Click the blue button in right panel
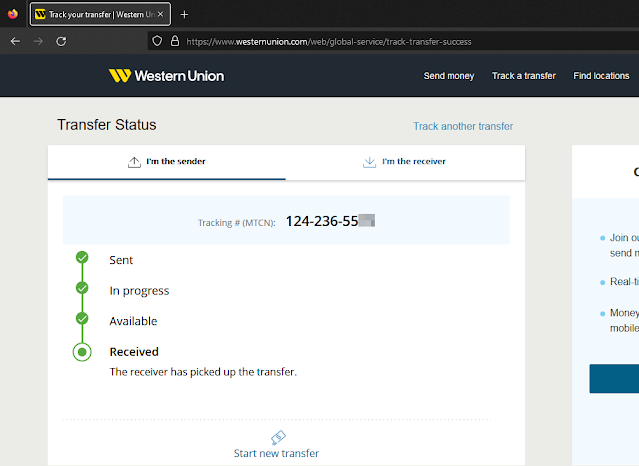Image resolution: width=639 pixels, height=466 pixels. tap(614, 379)
